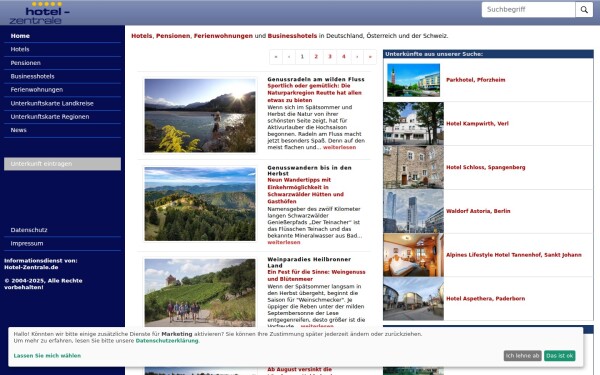Click the Hotel Tannenhof room thumbnail
The height and width of the screenshot is (375, 600).
tap(413, 255)
